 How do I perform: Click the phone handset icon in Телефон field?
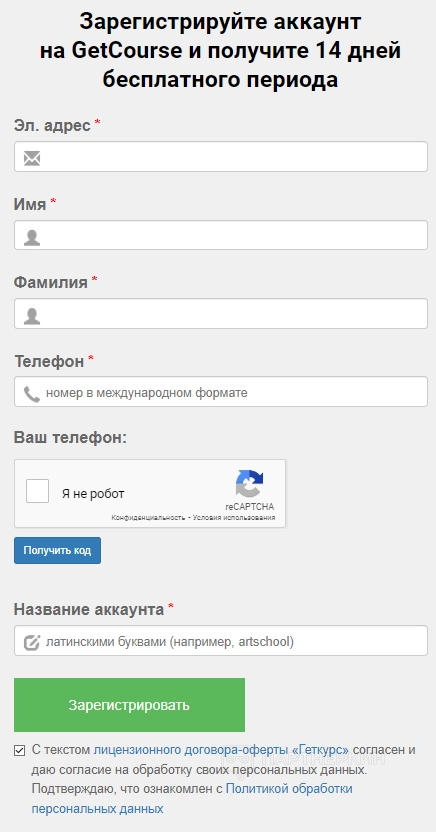[32, 394]
